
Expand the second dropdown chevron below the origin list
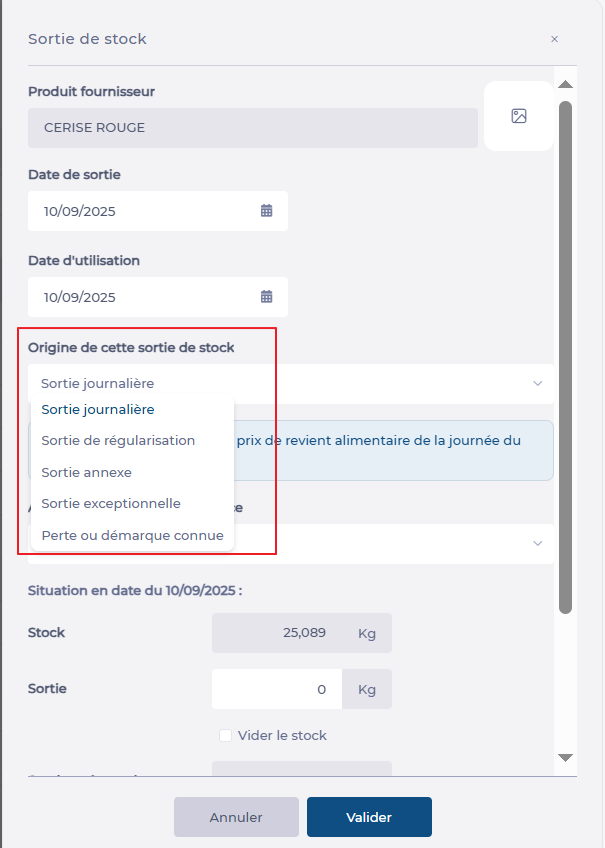[x=537, y=544]
